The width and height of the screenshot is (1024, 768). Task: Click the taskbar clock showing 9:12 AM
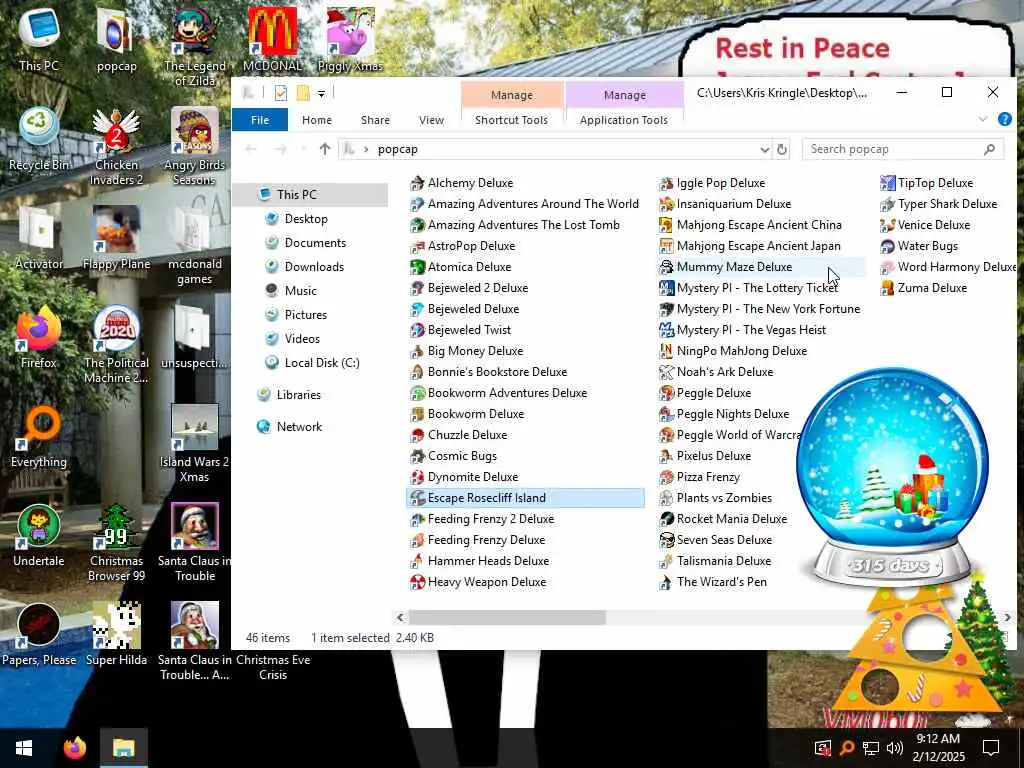pyautogui.click(x=938, y=748)
